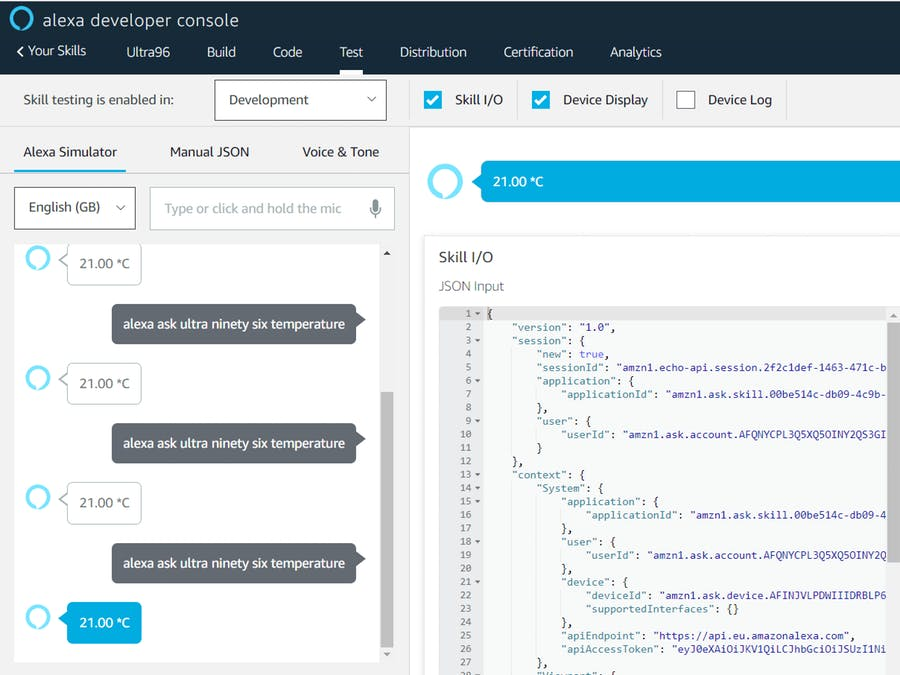Click the Alexa logo in the header
Screen dimensions: 900x675
pos(21,19)
